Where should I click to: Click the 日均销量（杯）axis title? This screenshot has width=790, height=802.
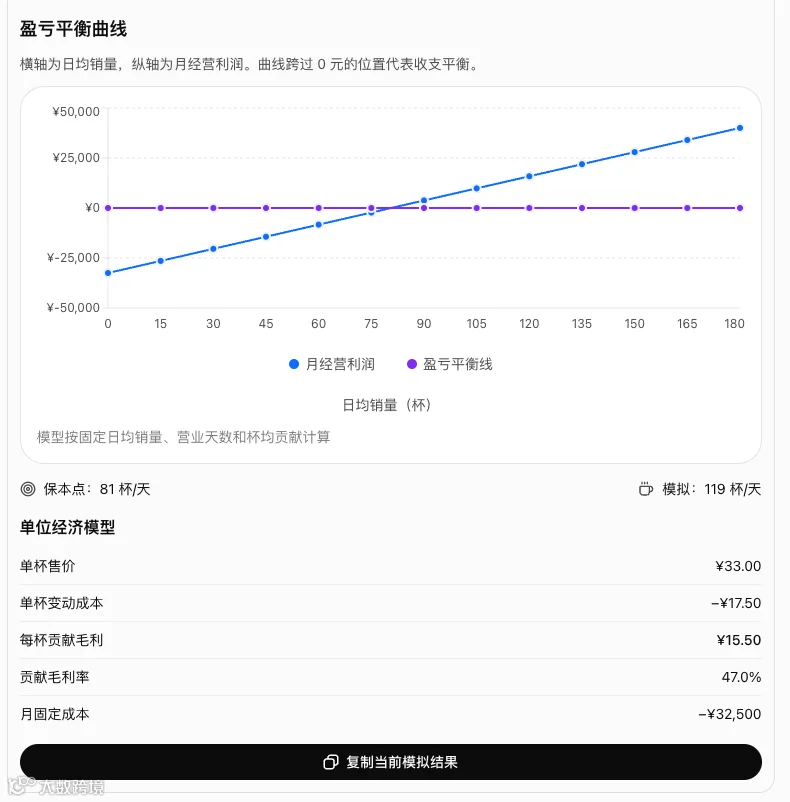[x=387, y=405]
